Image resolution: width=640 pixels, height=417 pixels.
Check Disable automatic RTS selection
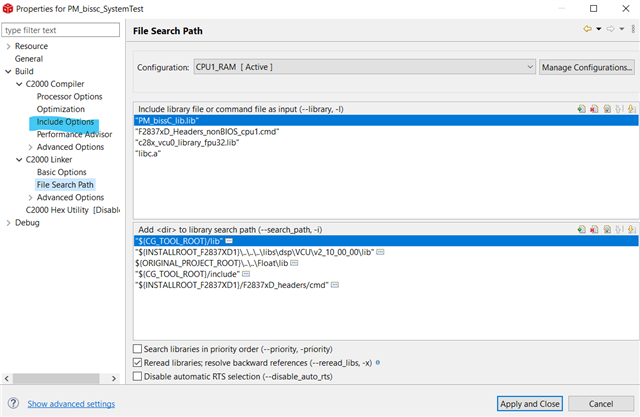(x=138, y=376)
